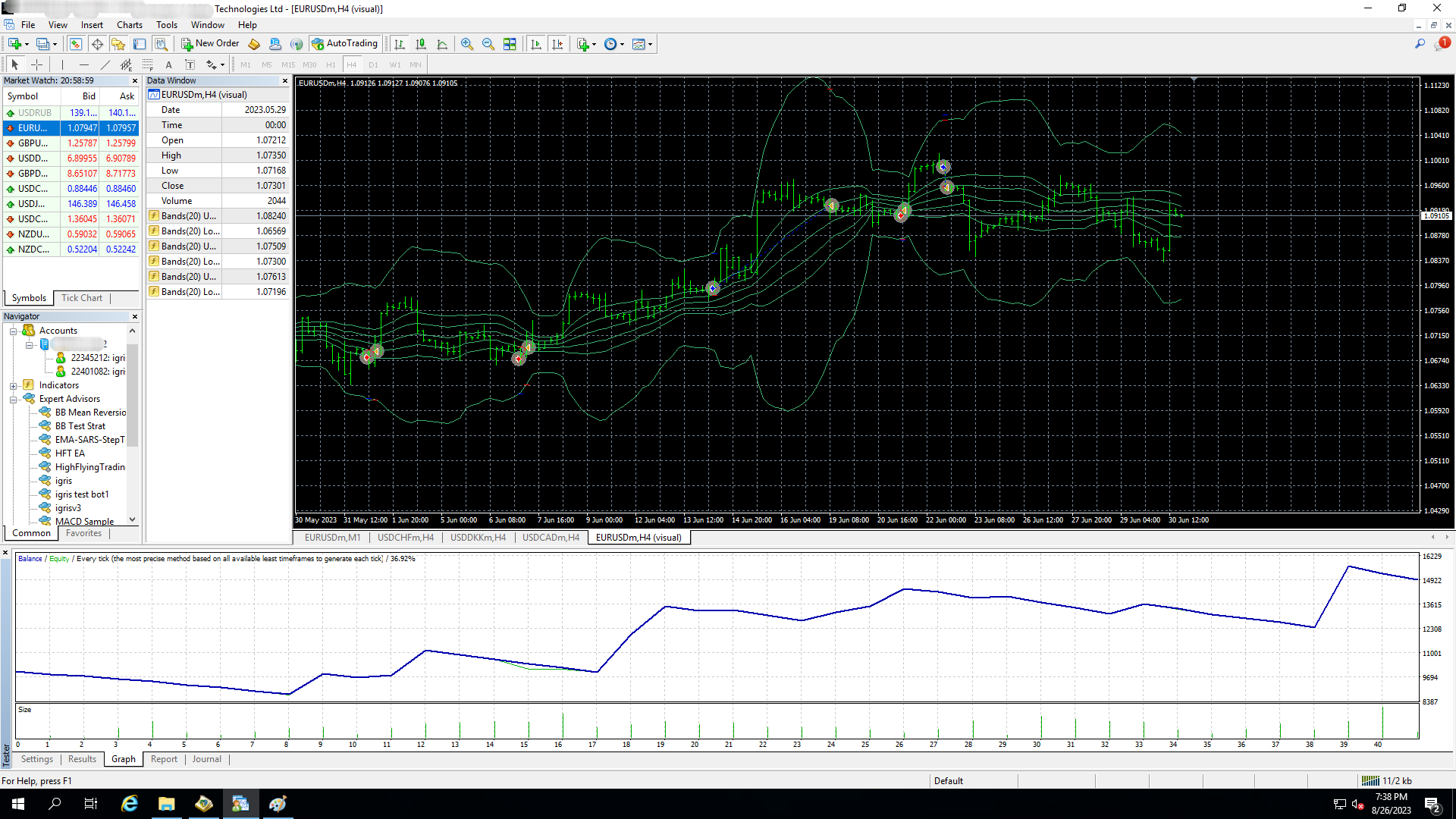Select the draw trendline tool
This screenshot has height=819, width=1456.
click(x=105, y=65)
